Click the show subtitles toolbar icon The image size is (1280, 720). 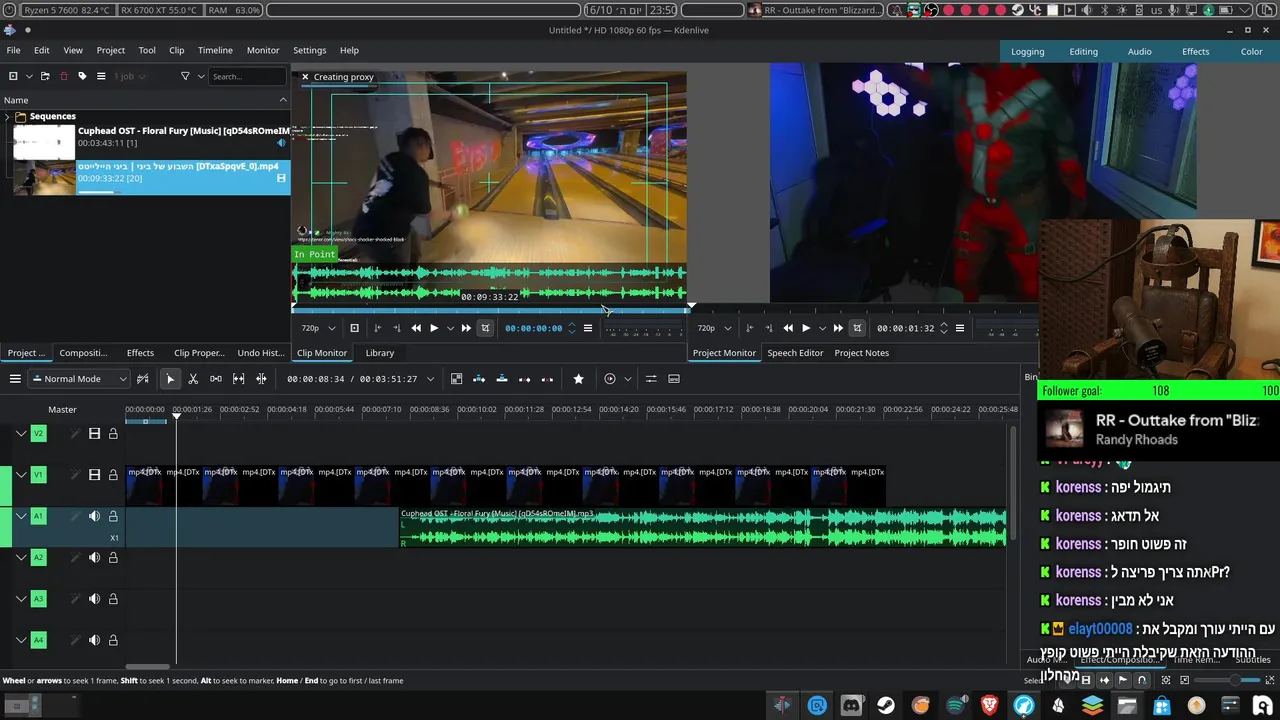[x=674, y=379]
